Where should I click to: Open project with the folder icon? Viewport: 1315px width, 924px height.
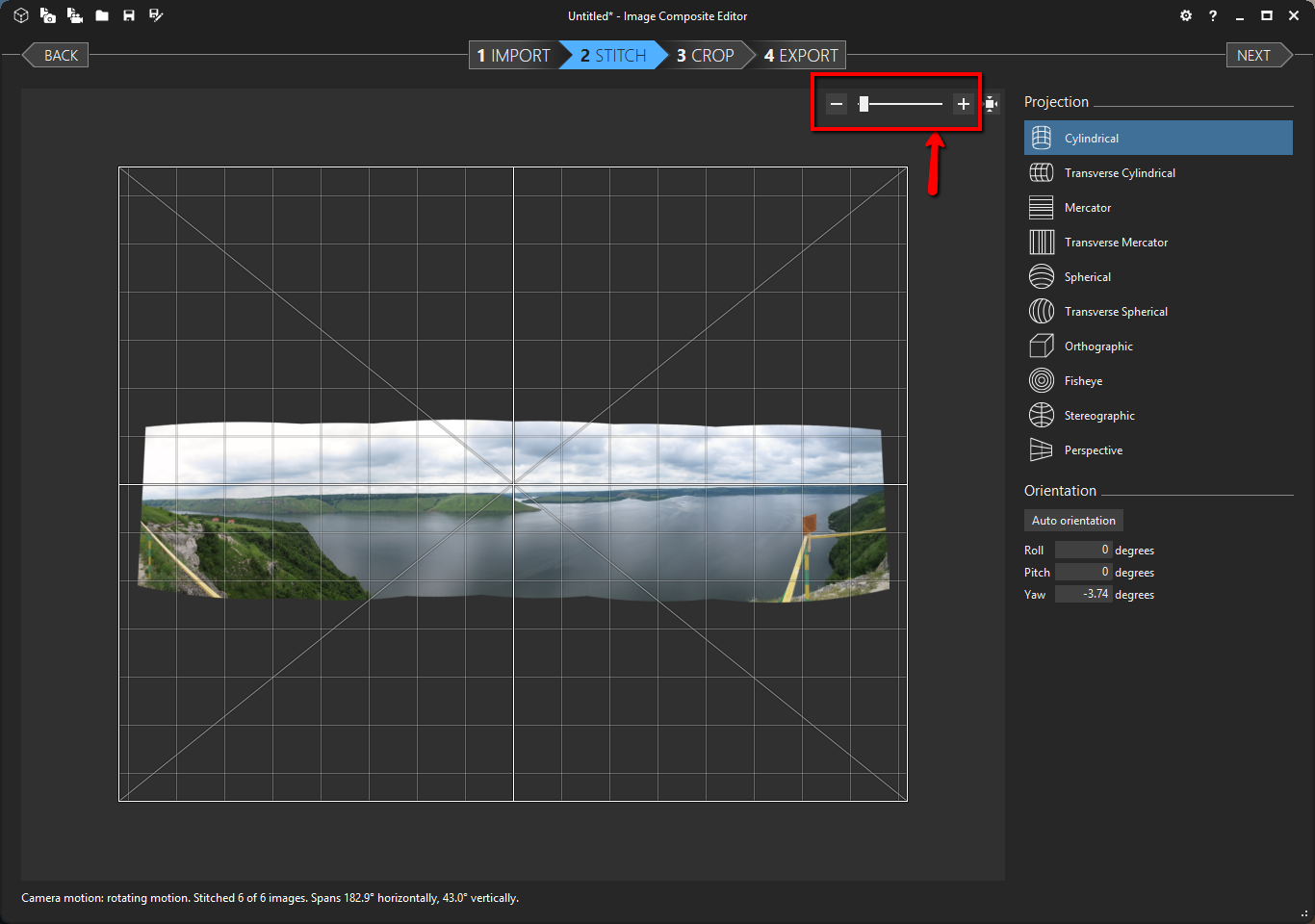(102, 15)
